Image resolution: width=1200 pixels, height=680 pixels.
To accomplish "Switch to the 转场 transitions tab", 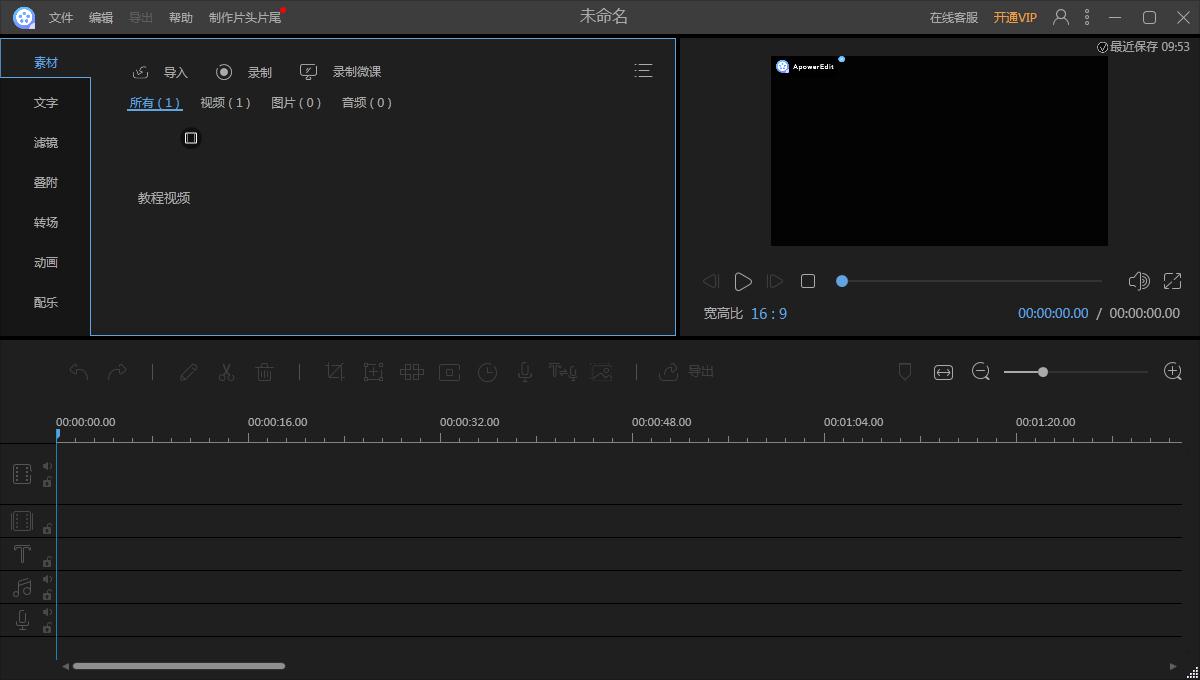I will pos(46,223).
